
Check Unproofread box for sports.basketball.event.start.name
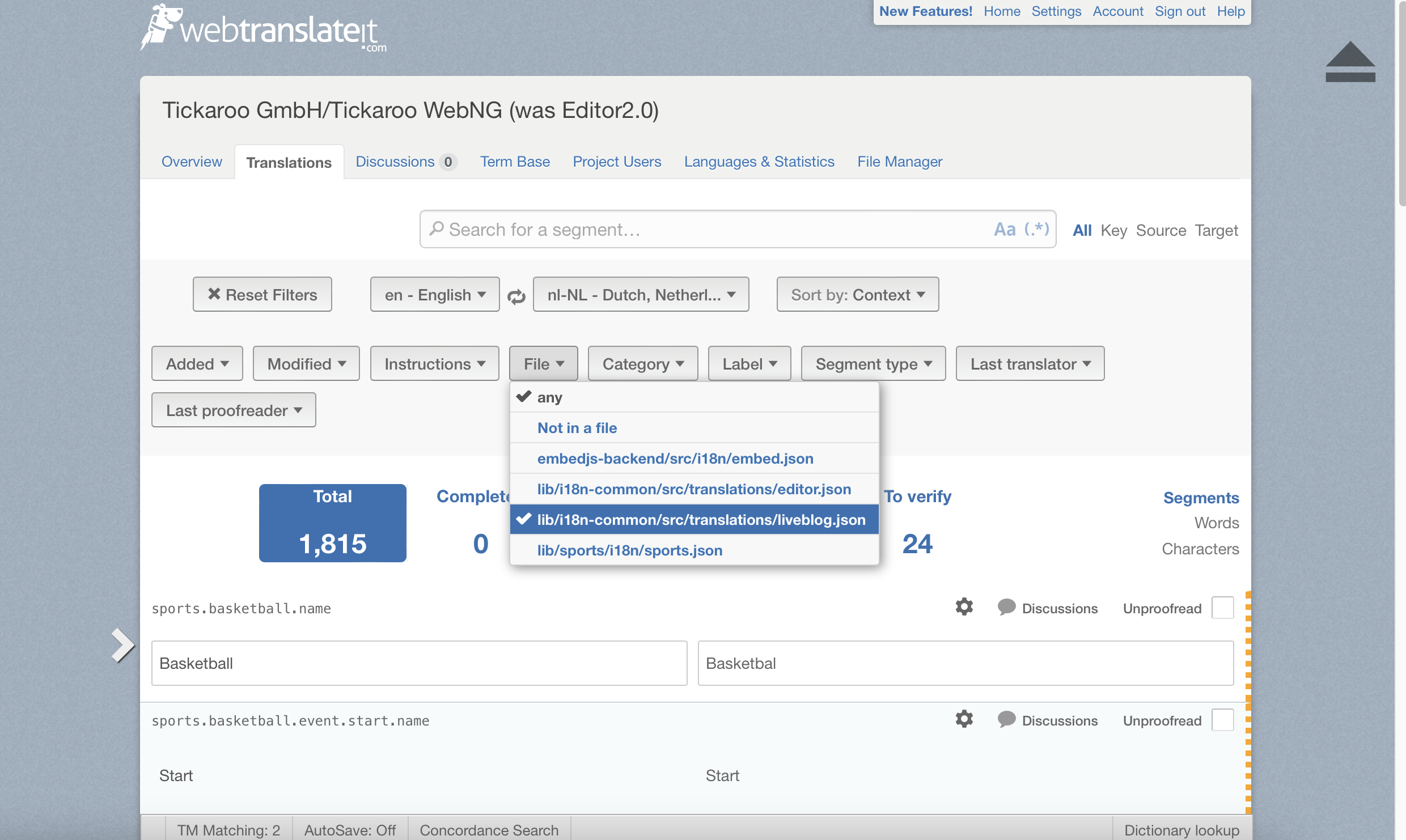pos(1222,720)
